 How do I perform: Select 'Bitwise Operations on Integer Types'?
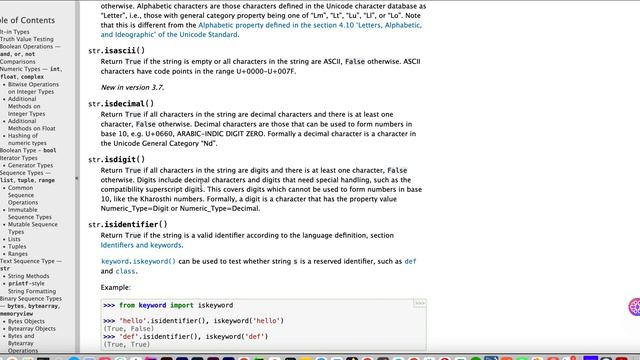pyautogui.click(x=33, y=88)
